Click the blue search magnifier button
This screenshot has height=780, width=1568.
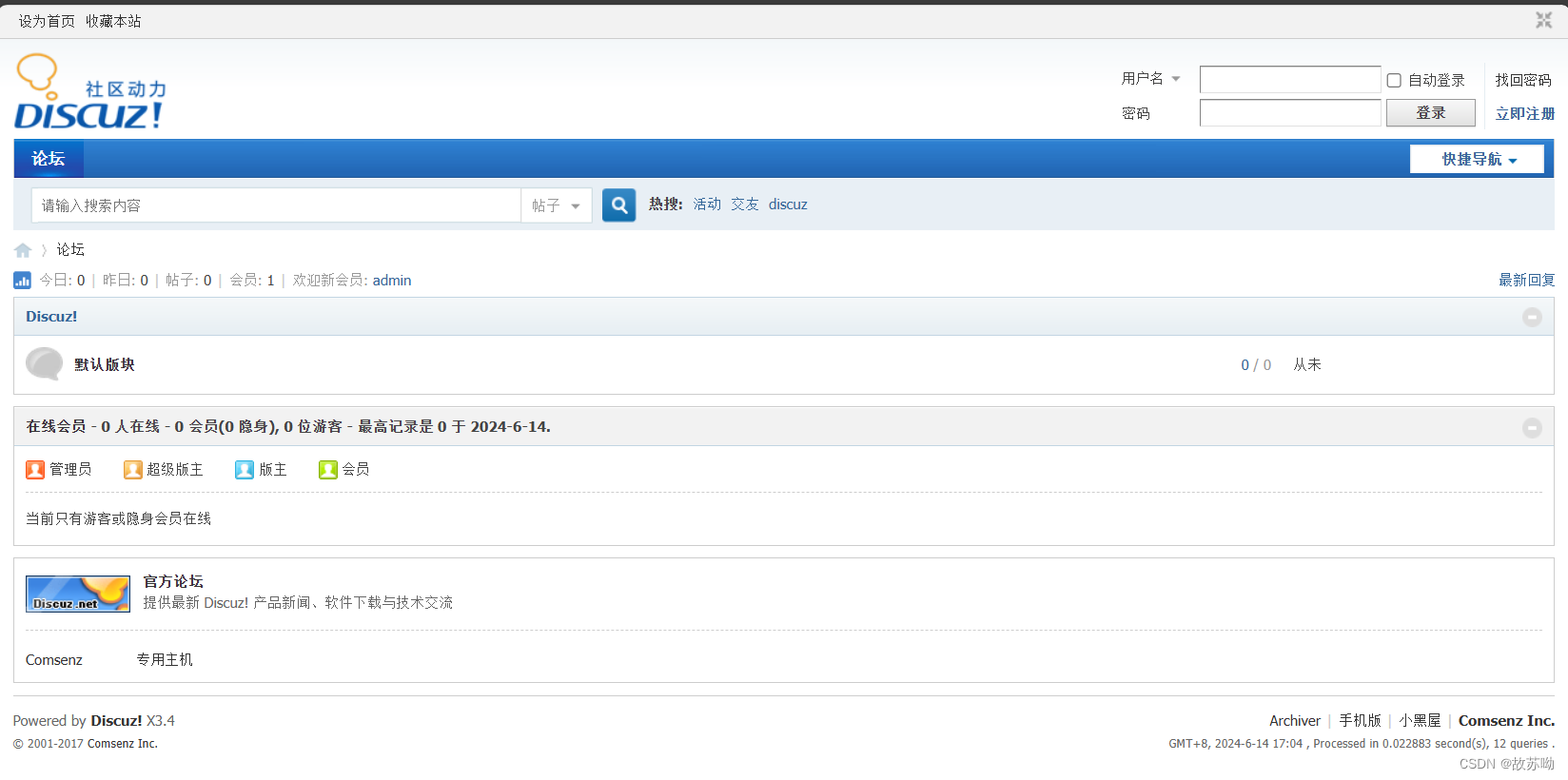[x=618, y=205]
